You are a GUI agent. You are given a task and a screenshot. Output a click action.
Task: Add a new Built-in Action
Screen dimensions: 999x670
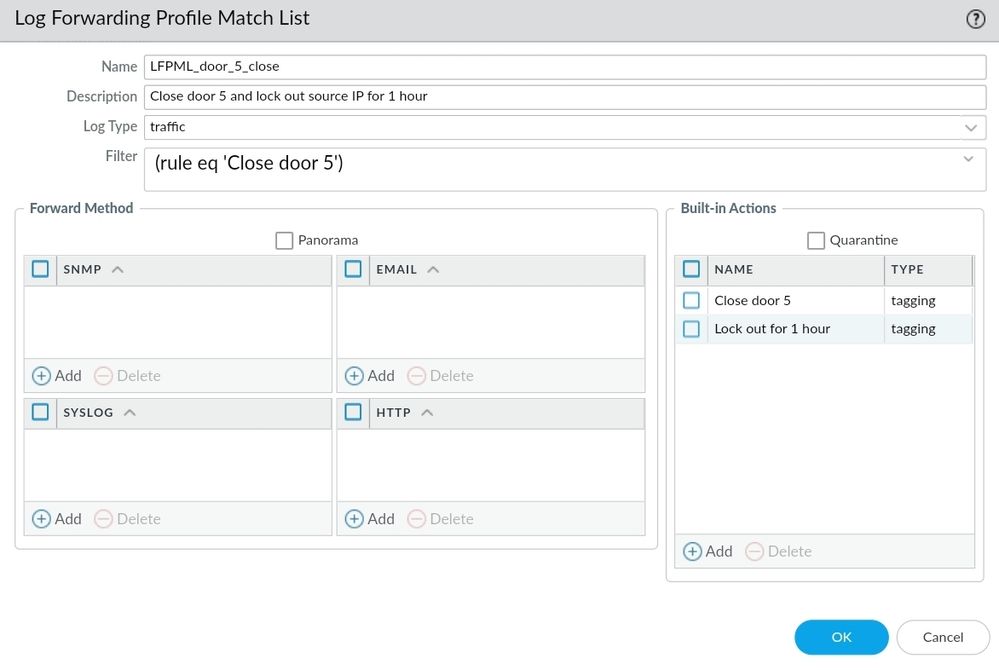(693, 551)
